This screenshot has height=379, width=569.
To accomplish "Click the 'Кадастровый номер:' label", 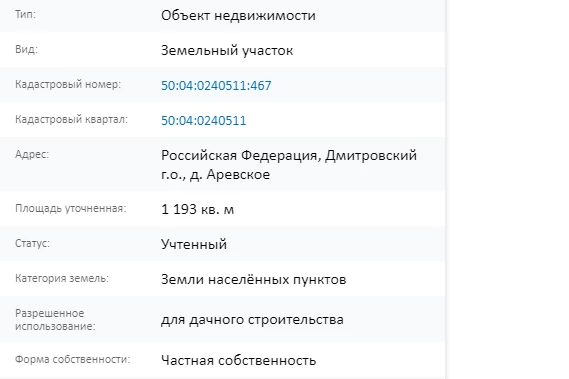I will [x=68, y=84].
